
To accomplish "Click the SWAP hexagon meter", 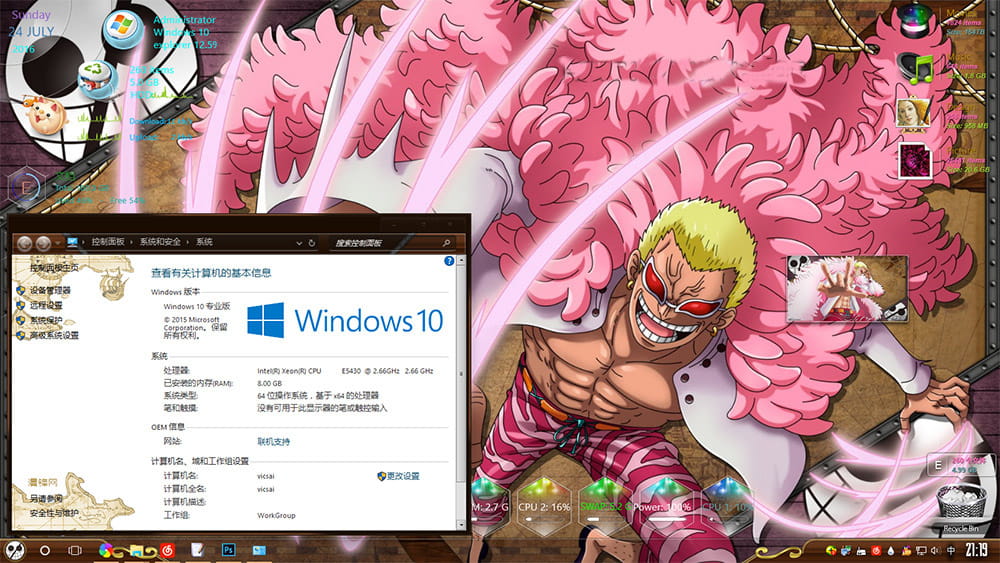I will pos(604,506).
